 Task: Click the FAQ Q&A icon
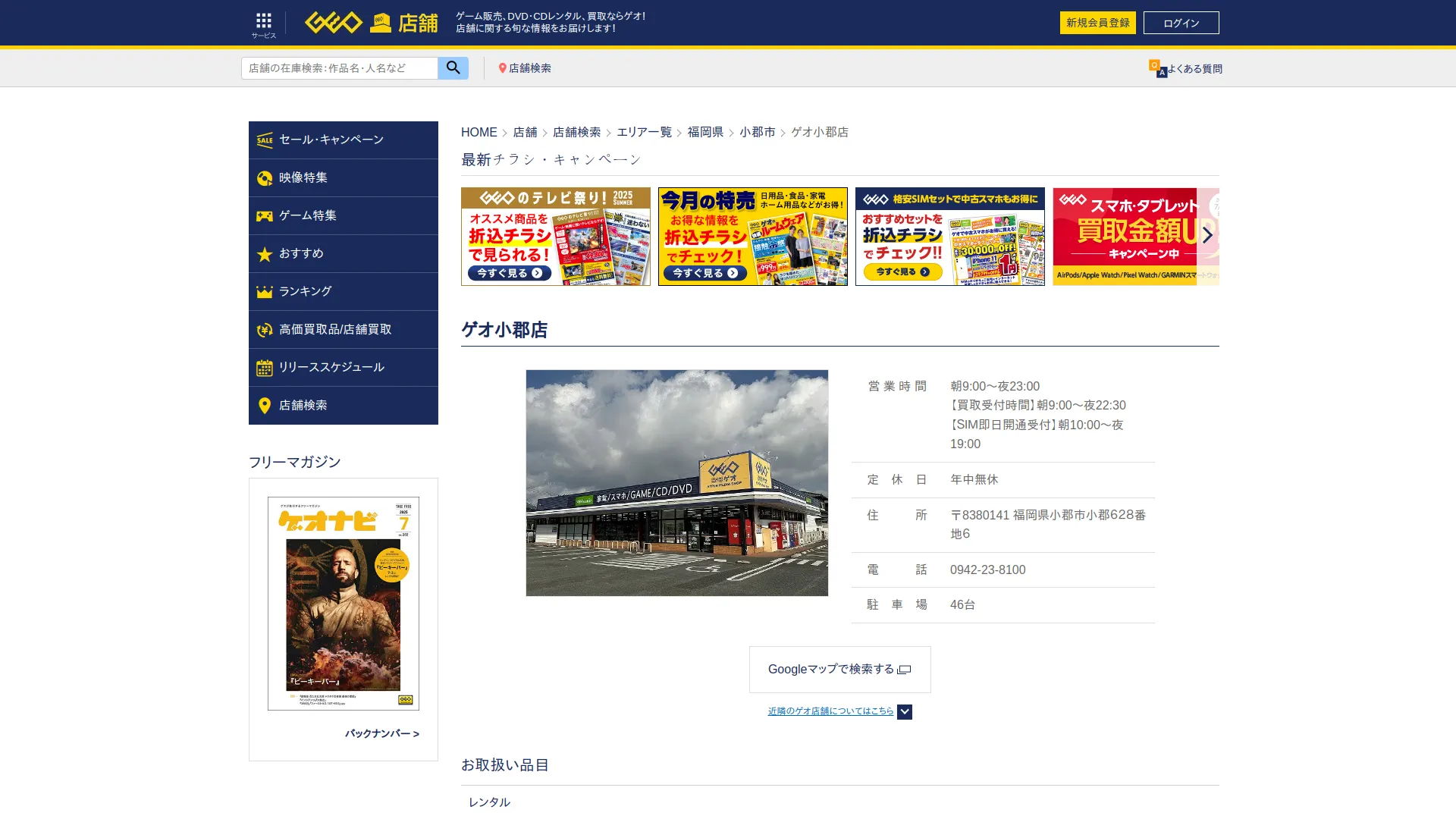tap(1157, 68)
